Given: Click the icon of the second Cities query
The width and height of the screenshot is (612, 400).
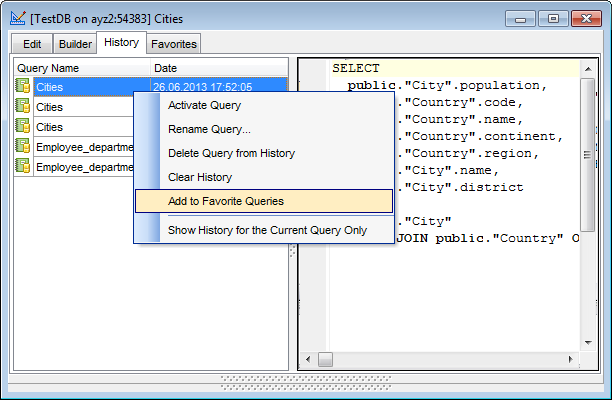Looking at the screenshot, I should 23,107.
